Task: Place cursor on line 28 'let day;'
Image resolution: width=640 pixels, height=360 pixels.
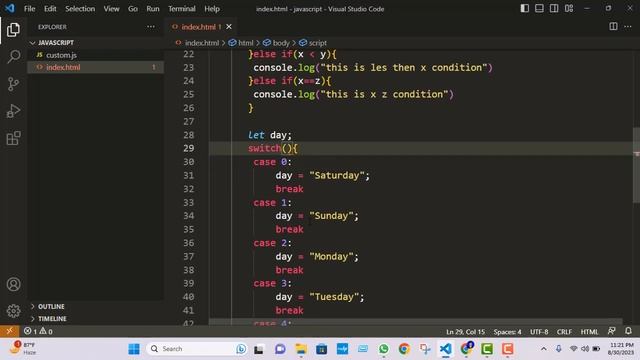Action: 270,135
